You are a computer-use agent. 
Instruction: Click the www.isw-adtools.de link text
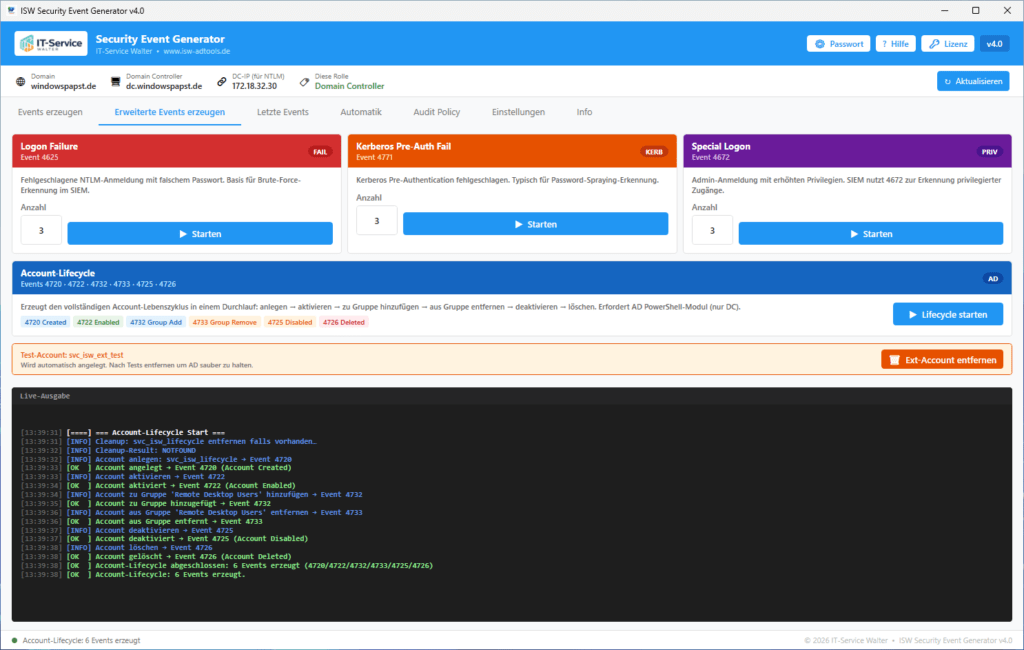click(x=197, y=51)
